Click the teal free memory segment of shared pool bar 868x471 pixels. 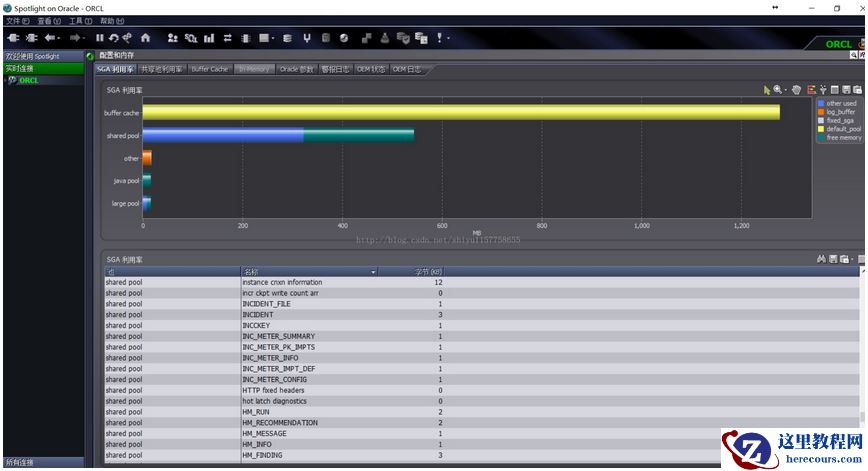point(359,136)
